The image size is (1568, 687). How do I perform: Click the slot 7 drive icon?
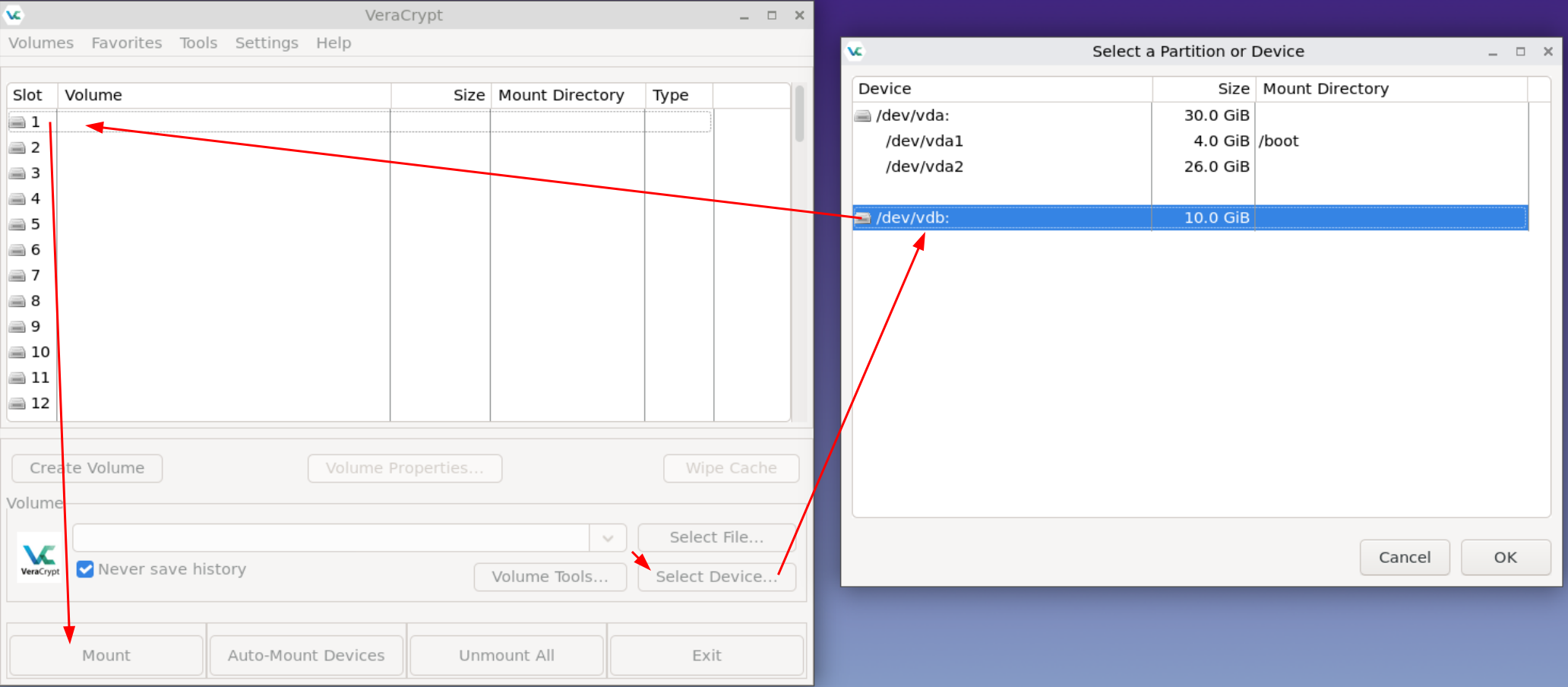(x=17, y=276)
